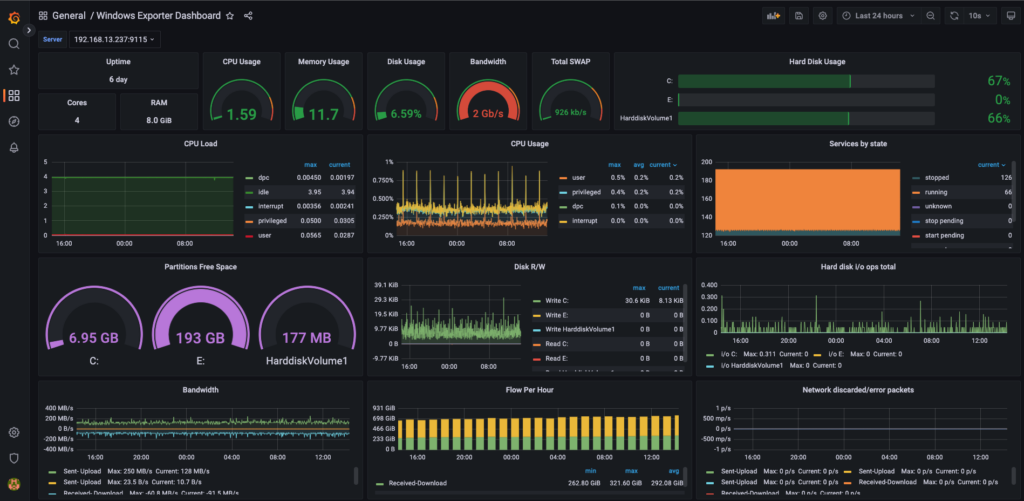Viewport: 1024px width, 501px height.
Task: Open the search icon in sidebar
Action: pos(14,44)
